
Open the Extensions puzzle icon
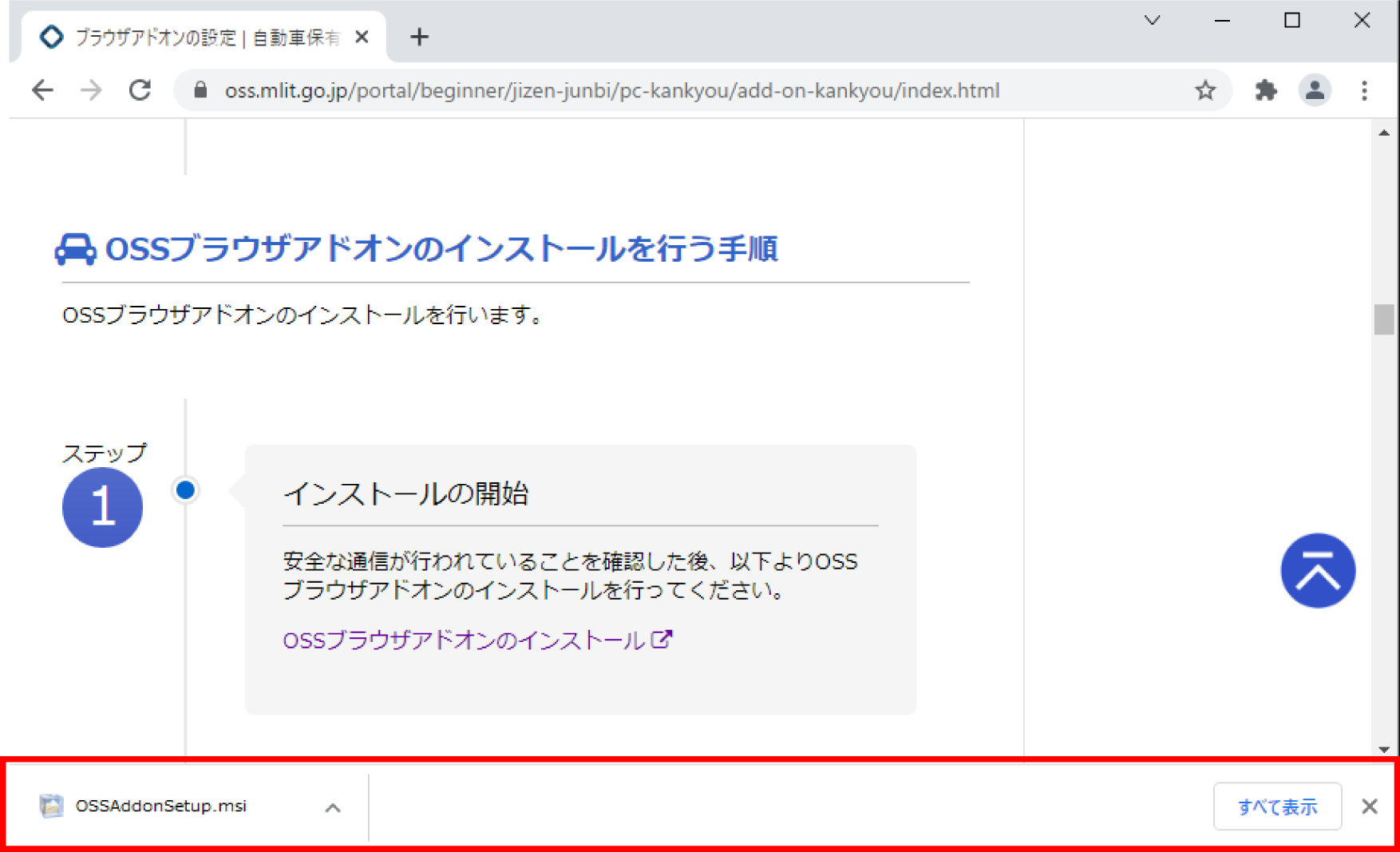pyautogui.click(x=1266, y=90)
